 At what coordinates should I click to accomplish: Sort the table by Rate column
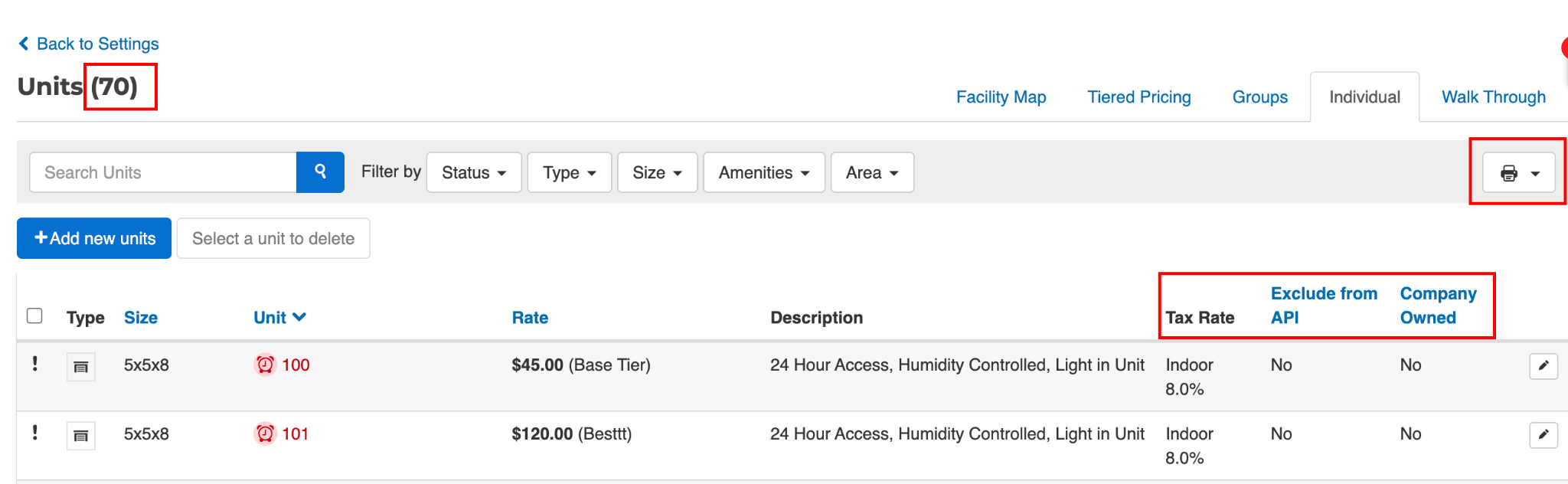(530, 318)
